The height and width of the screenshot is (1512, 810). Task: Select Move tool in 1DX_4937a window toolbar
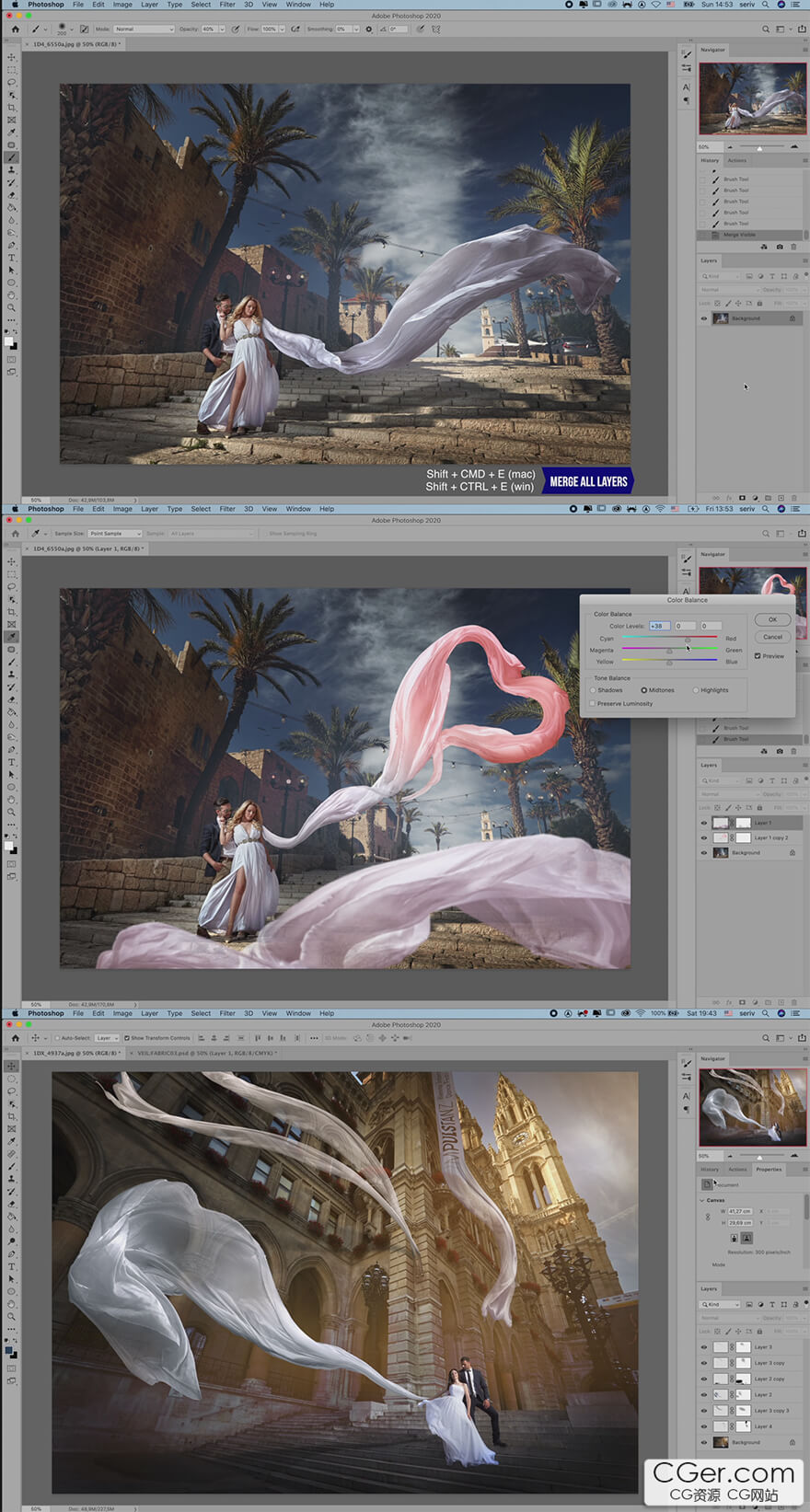point(12,1066)
